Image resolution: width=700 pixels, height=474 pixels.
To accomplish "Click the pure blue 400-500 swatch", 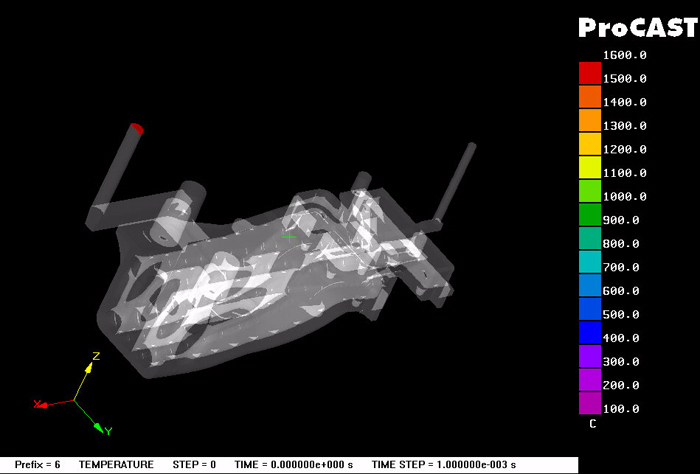I will click(590, 333).
